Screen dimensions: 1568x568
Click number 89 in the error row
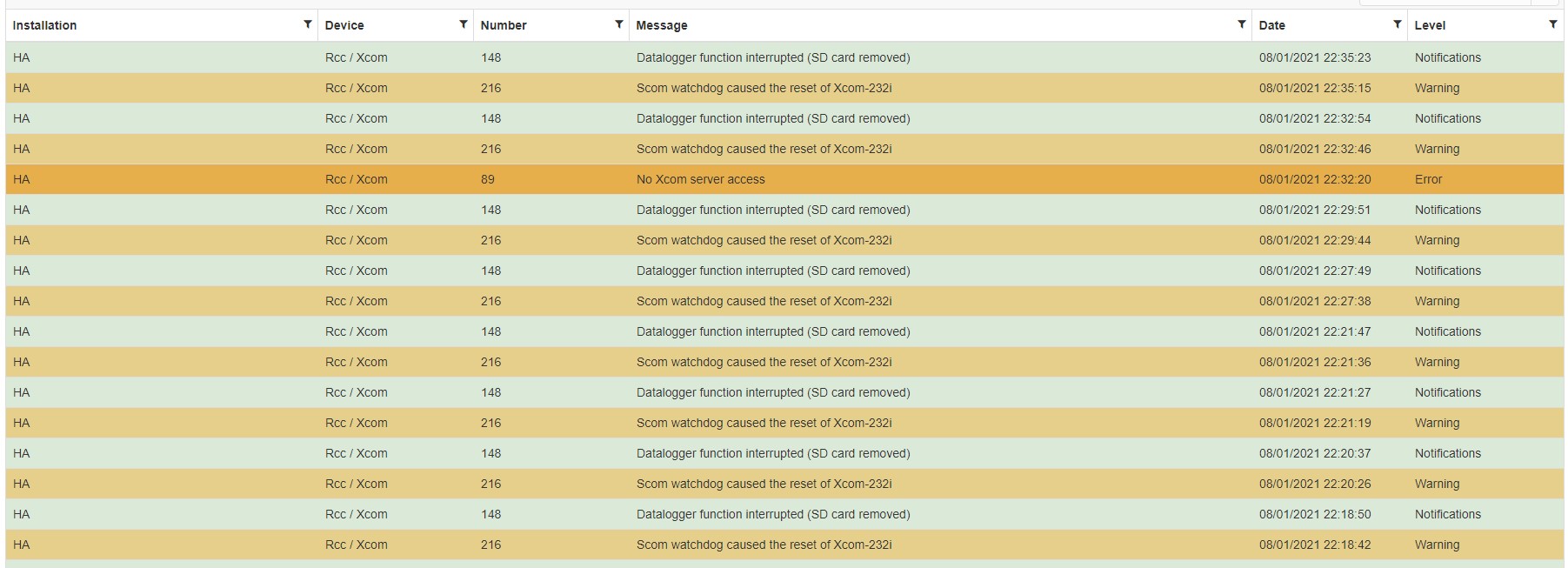(x=487, y=179)
